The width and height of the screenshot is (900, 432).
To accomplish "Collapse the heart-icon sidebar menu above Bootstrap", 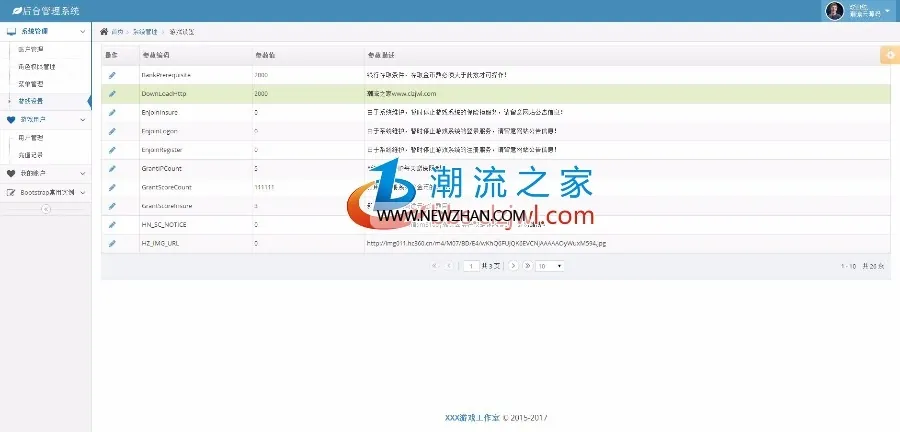I will click(x=45, y=173).
